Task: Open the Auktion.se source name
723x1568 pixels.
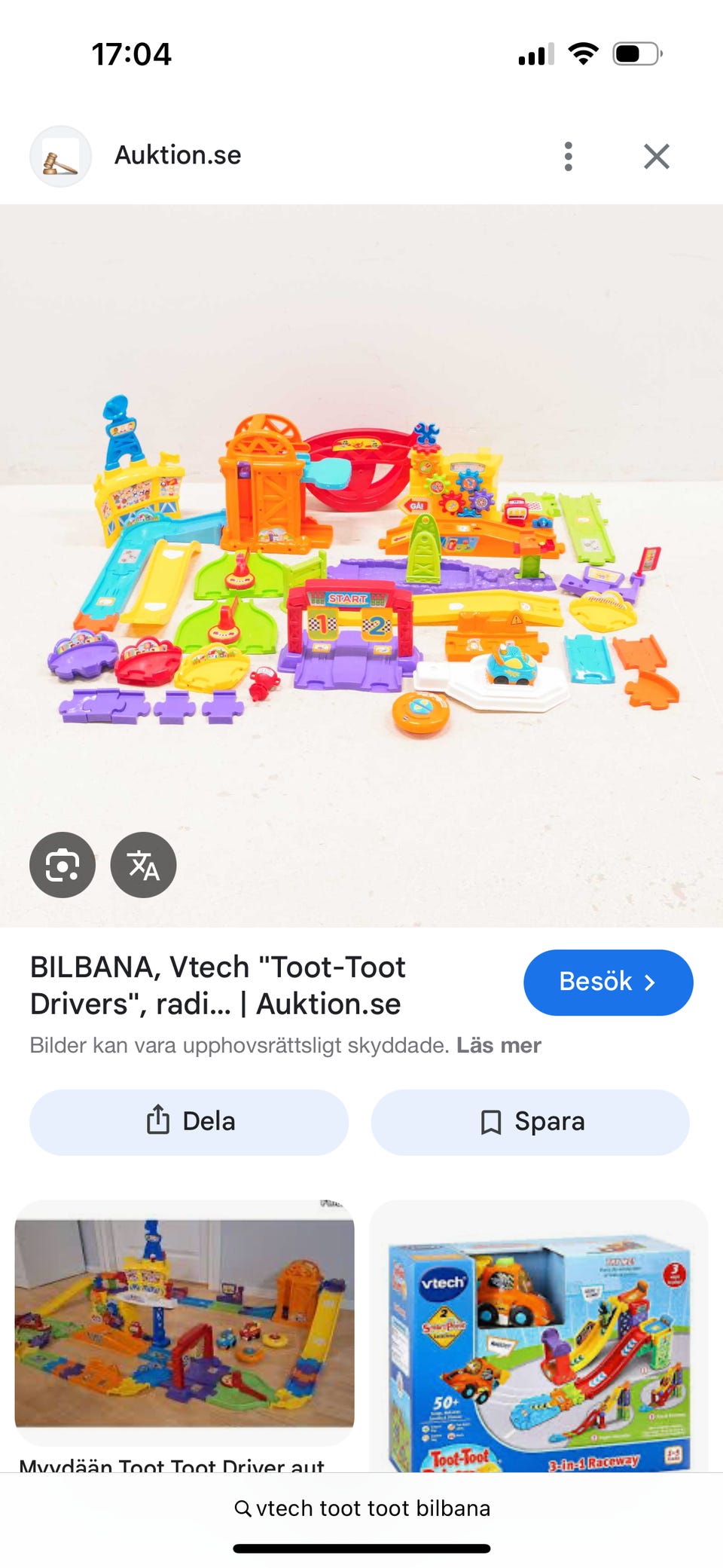Action: [x=178, y=155]
